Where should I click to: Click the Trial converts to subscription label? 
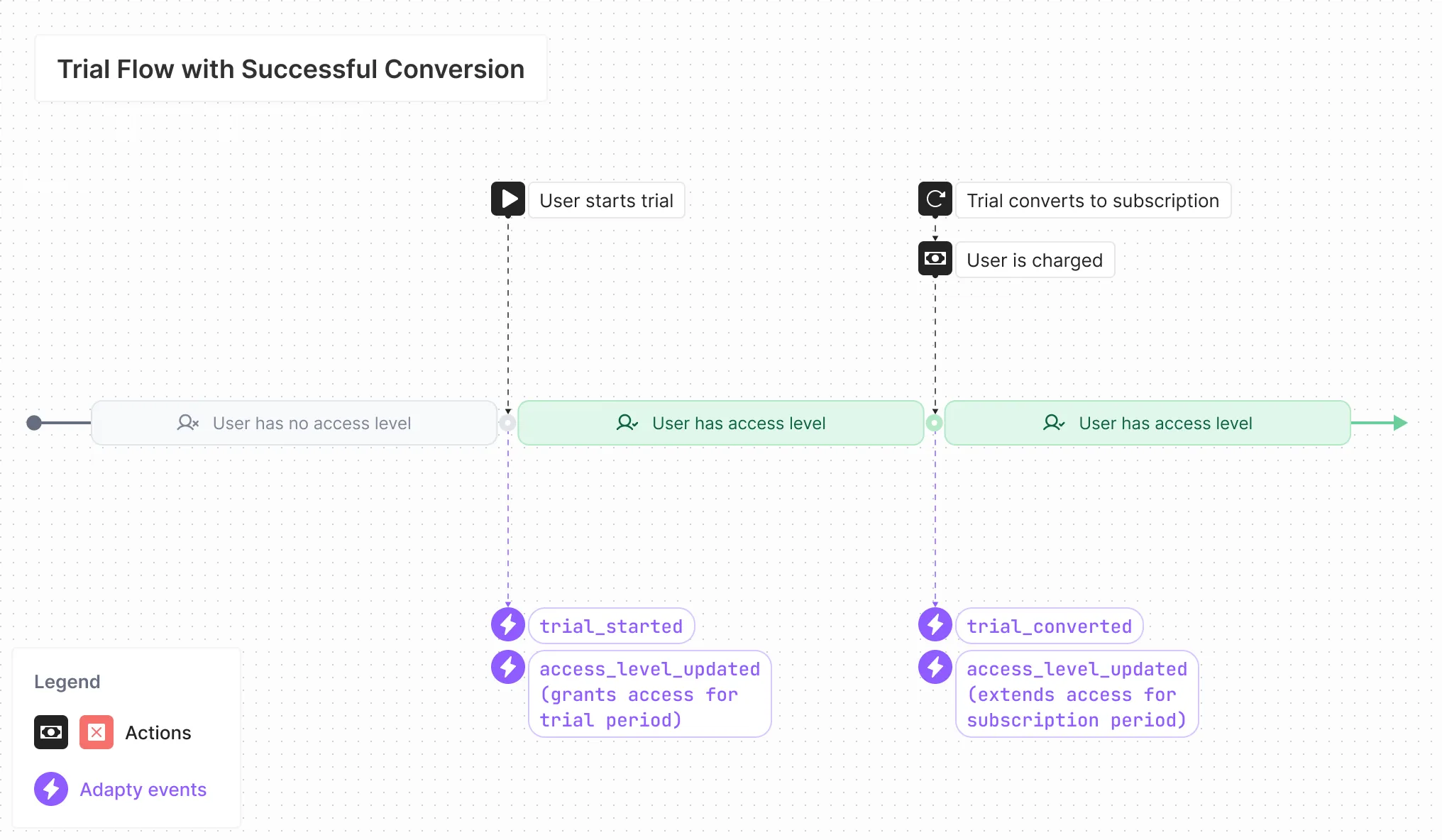(x=1092, y=201)
